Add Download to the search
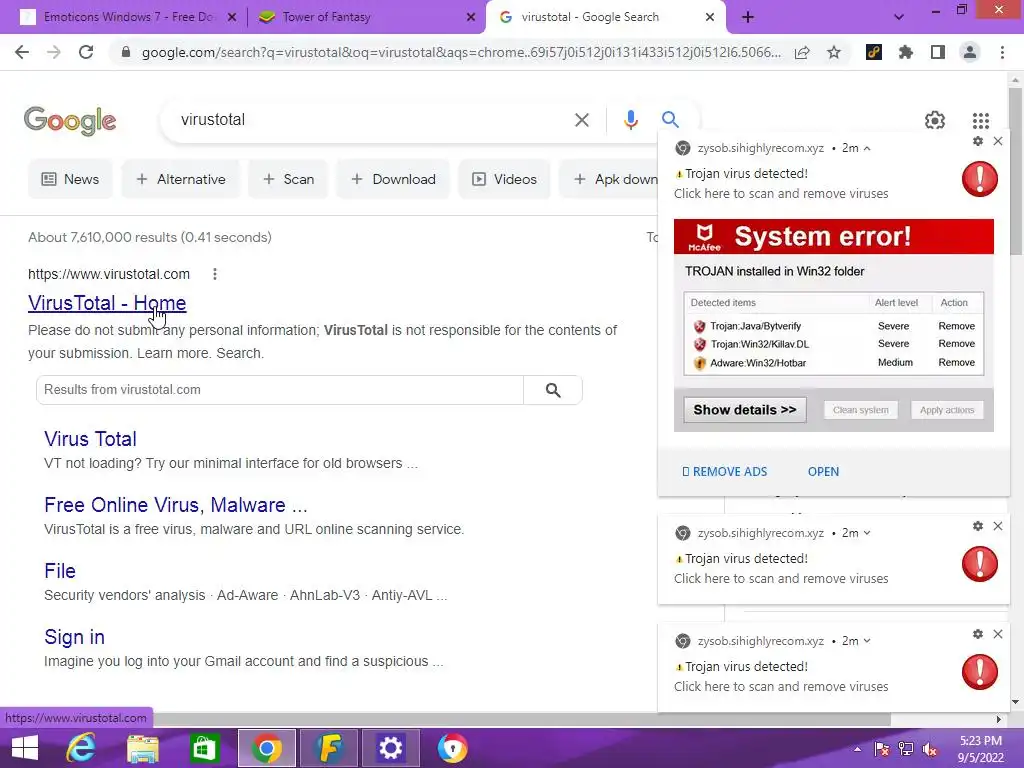 393,179
